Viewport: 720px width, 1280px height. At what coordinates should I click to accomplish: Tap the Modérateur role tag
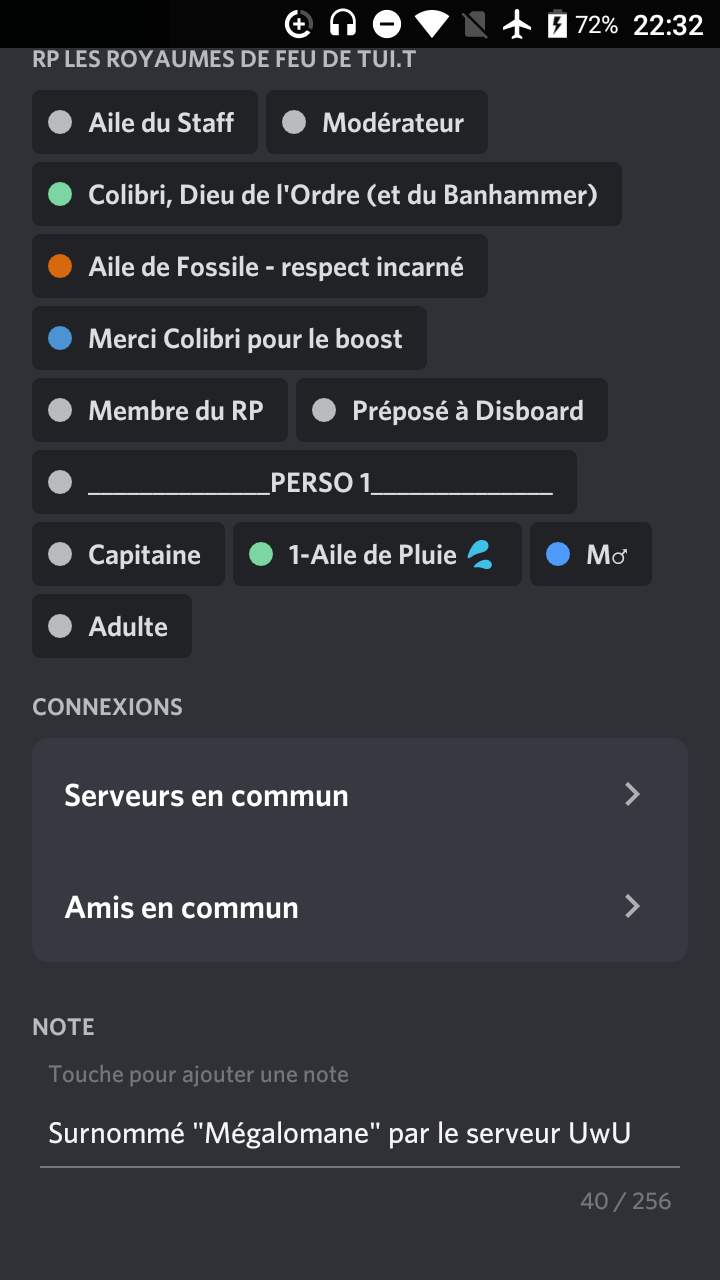(x=377, y=122)
